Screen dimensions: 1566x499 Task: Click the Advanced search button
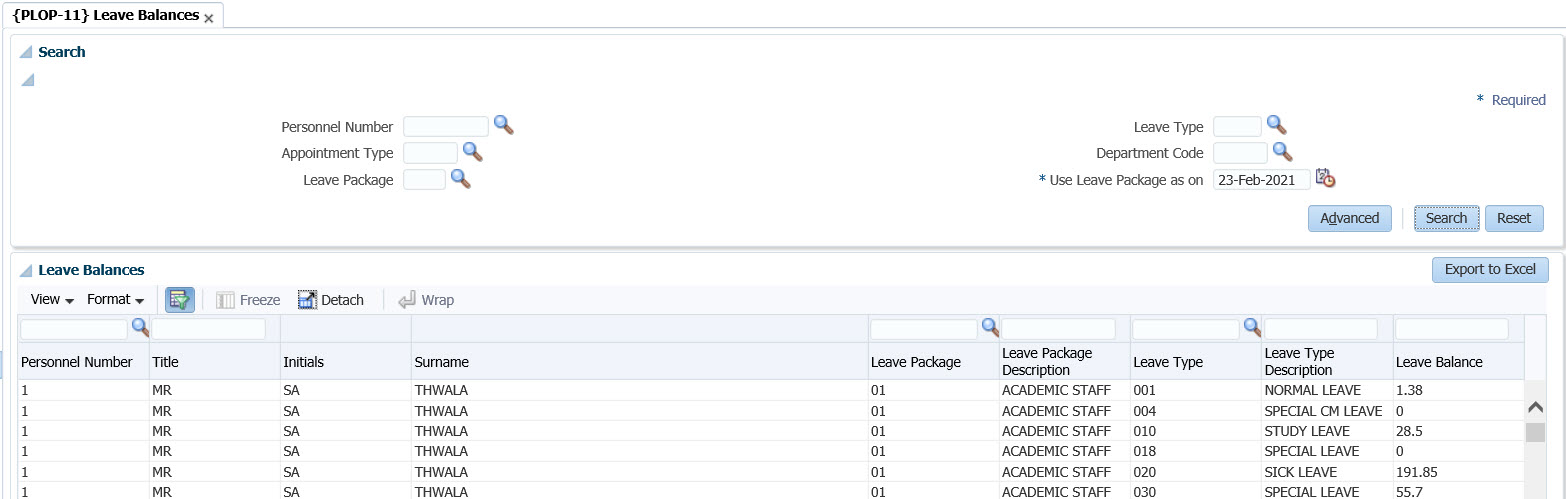coord(1349,218)
